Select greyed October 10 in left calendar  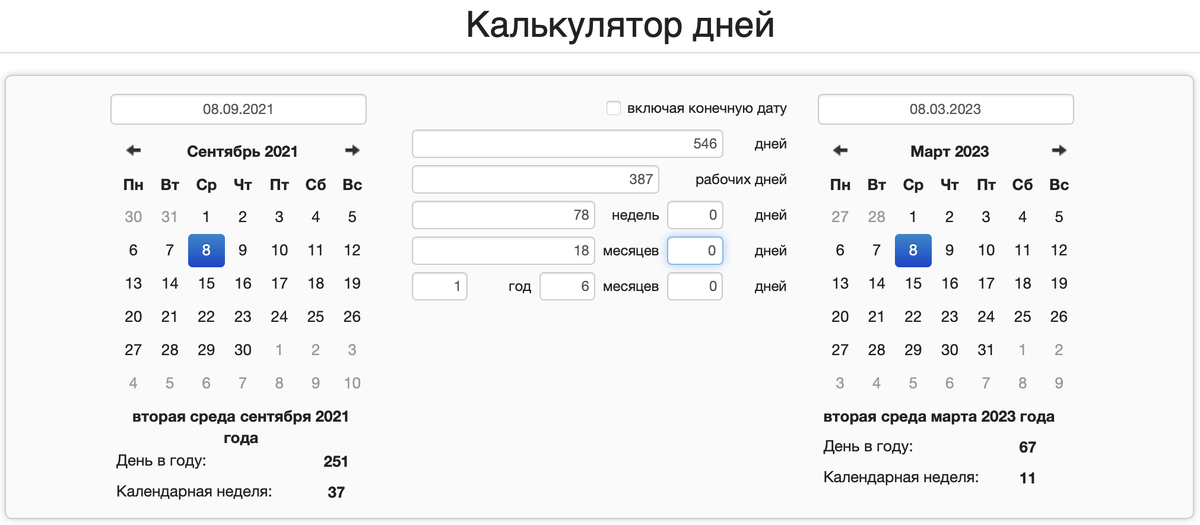[352, 383]
